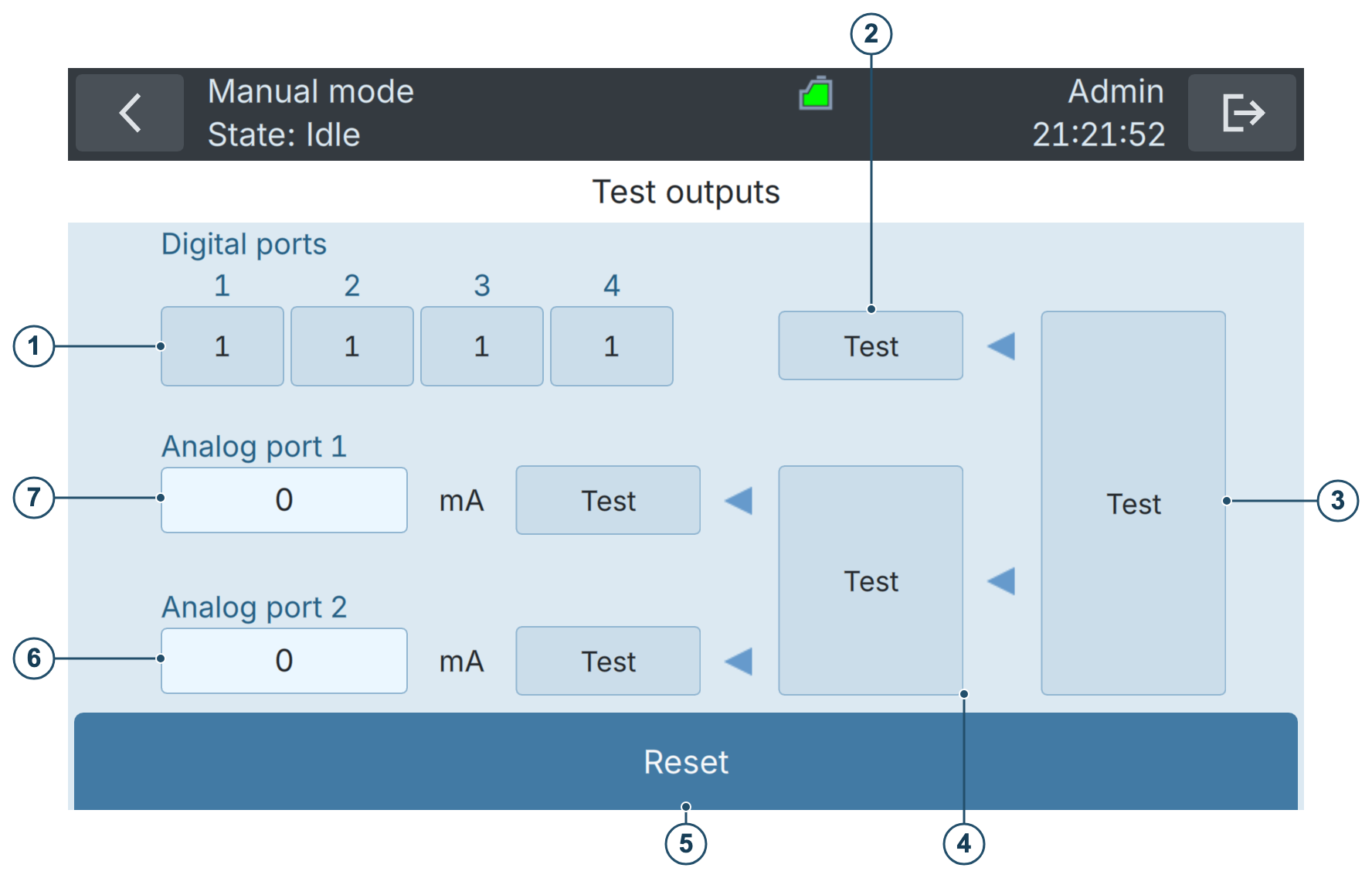Screen dimensions: 1372x878
Task: Click the clock time 21:21:52
Action: click(1099, 134)
